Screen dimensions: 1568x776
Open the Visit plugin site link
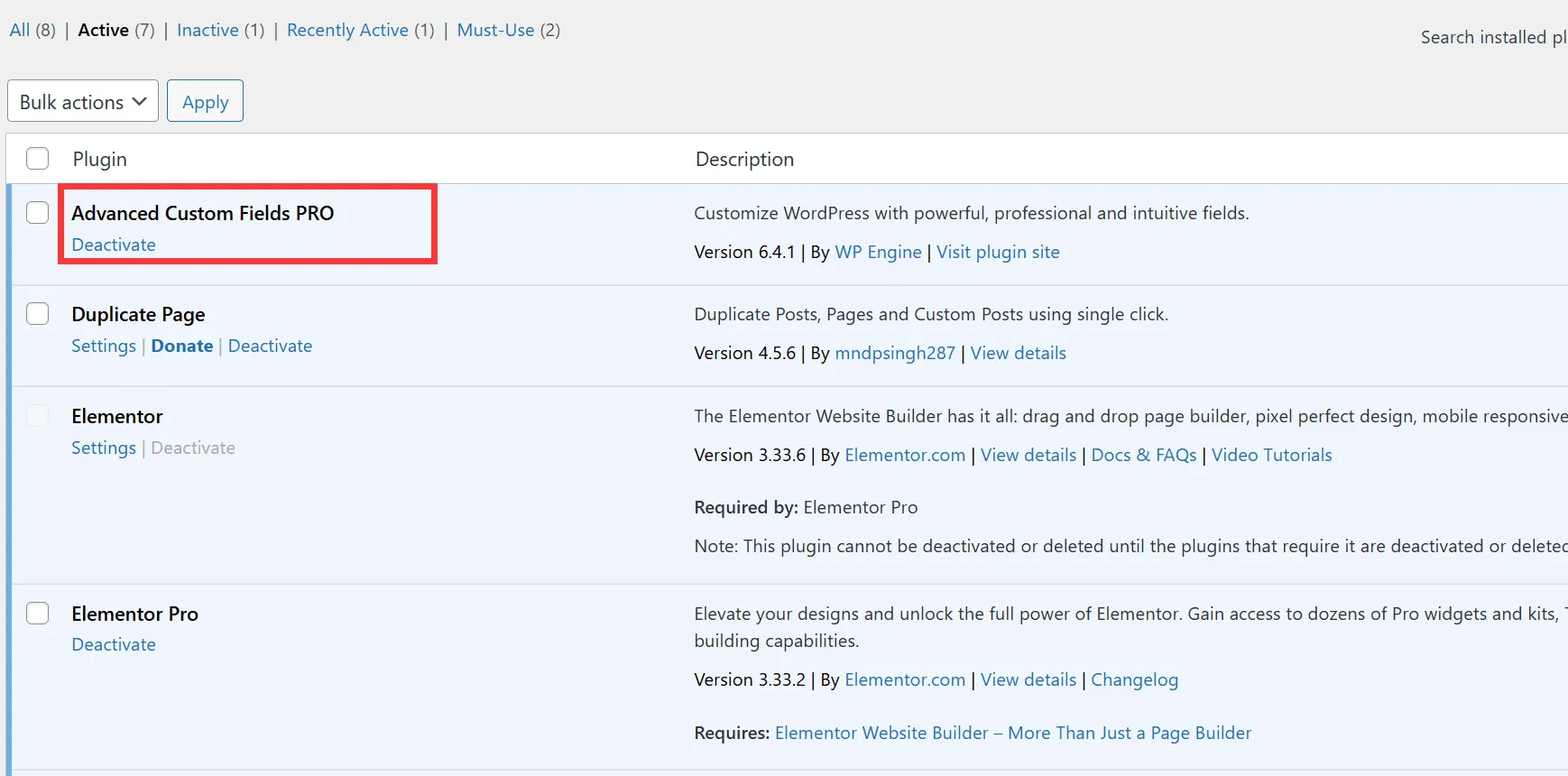pyautogui.click(x=998, y=252)
